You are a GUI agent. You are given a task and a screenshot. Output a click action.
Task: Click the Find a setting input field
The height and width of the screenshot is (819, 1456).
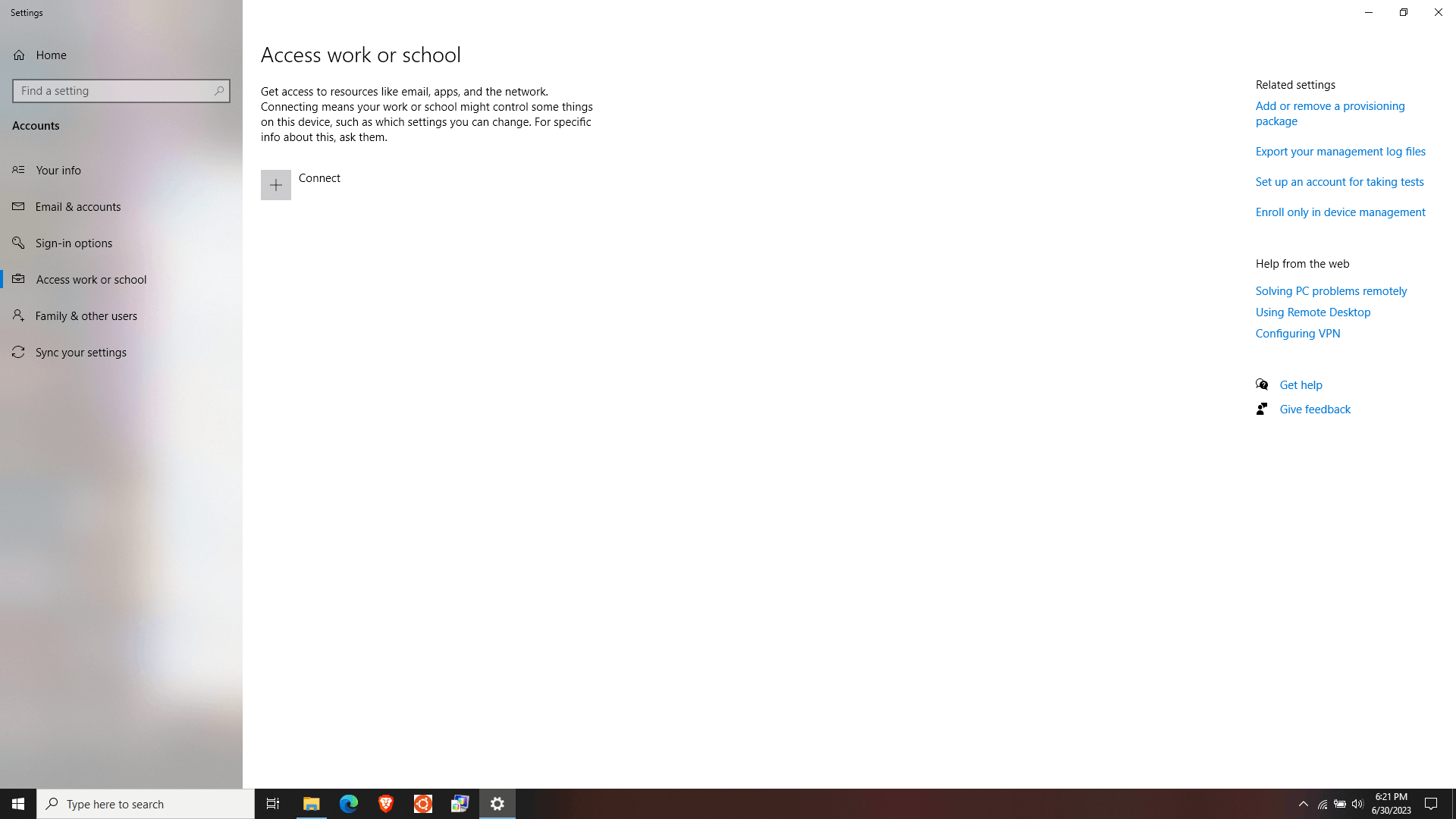[x=120, y=91]
